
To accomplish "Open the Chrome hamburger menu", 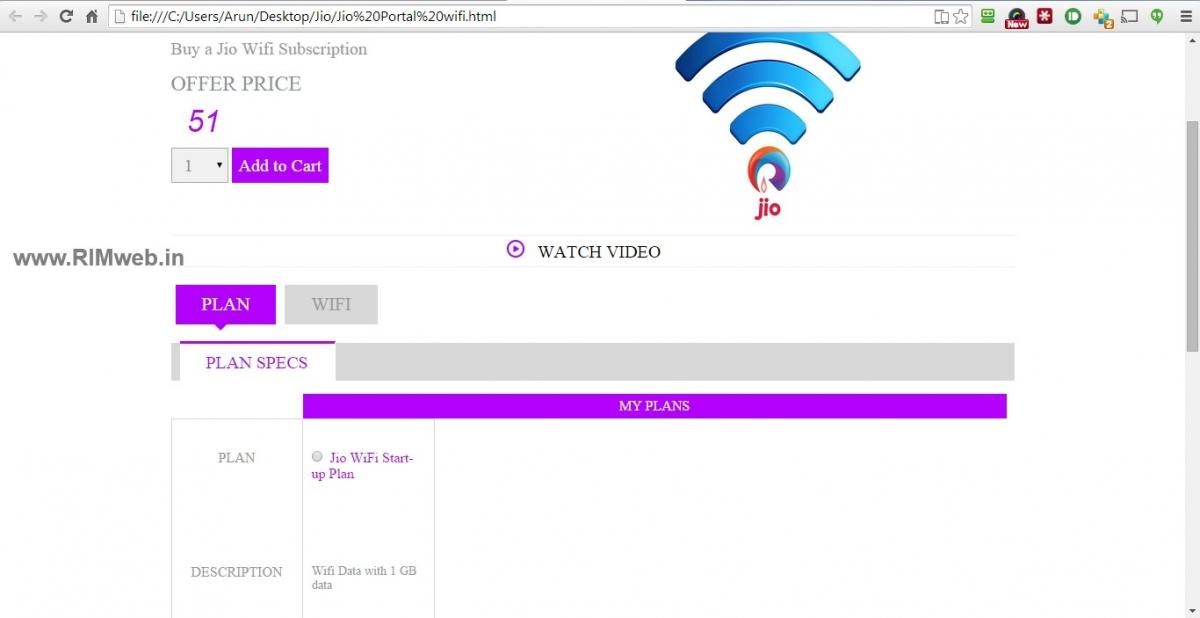I will pyautogui.click(x=1185, y=16).
